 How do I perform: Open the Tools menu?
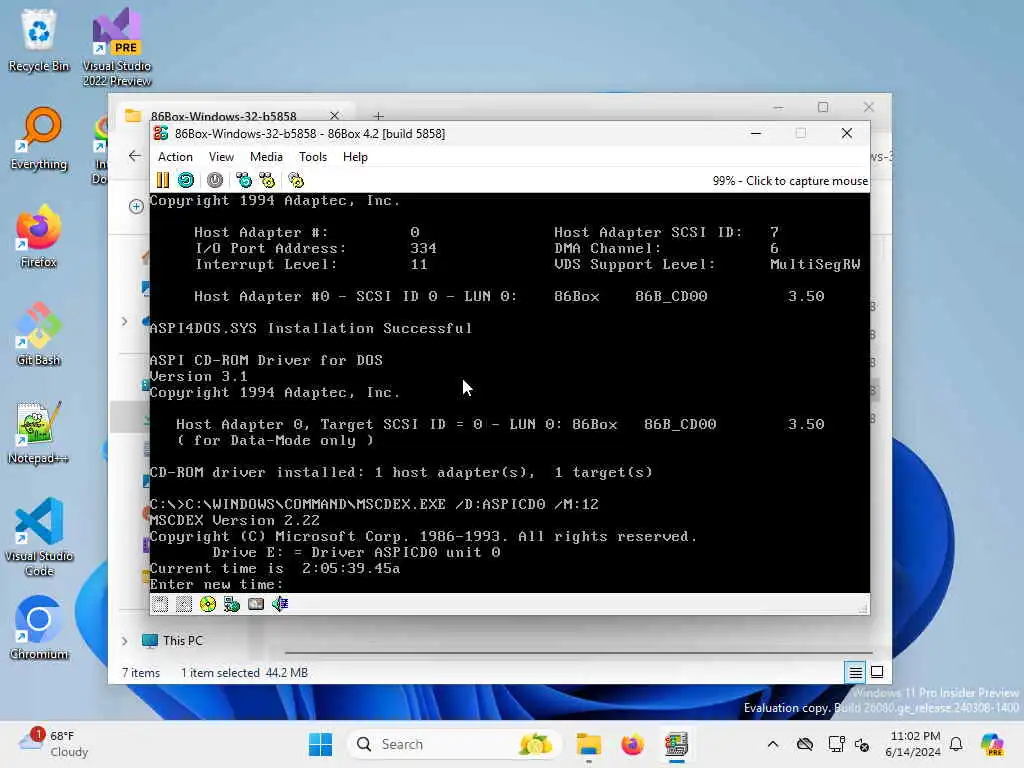tap(313, 157)
